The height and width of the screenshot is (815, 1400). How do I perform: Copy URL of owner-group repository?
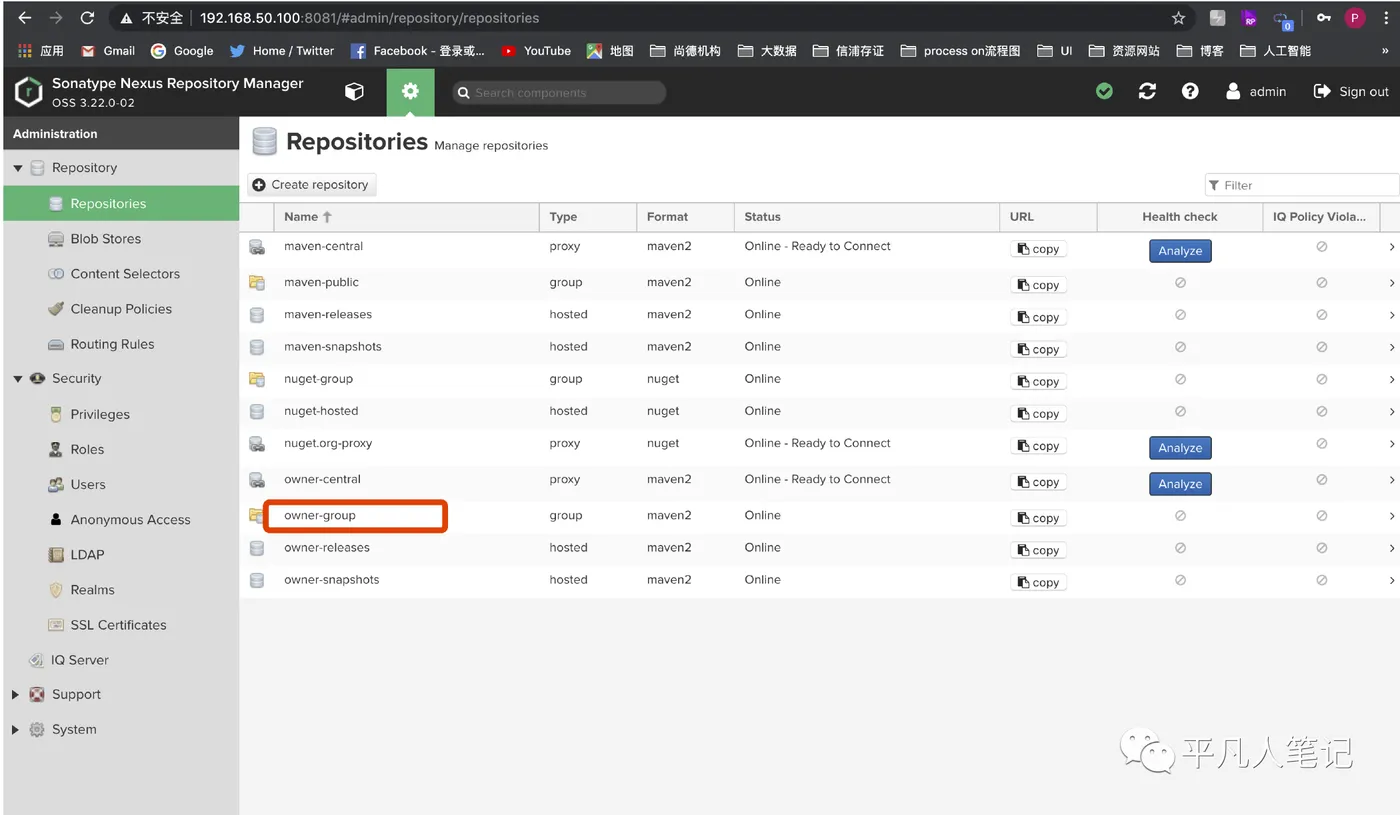point(1038,518)
